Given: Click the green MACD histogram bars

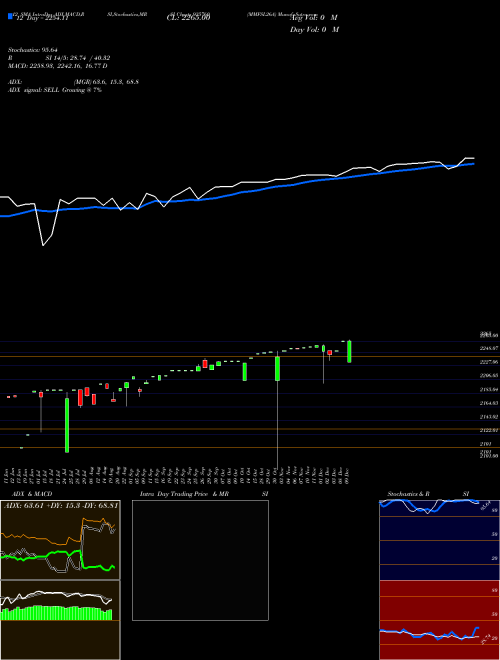Looking at the screenshot, I should pyautogui.click(x=56, y=613).
